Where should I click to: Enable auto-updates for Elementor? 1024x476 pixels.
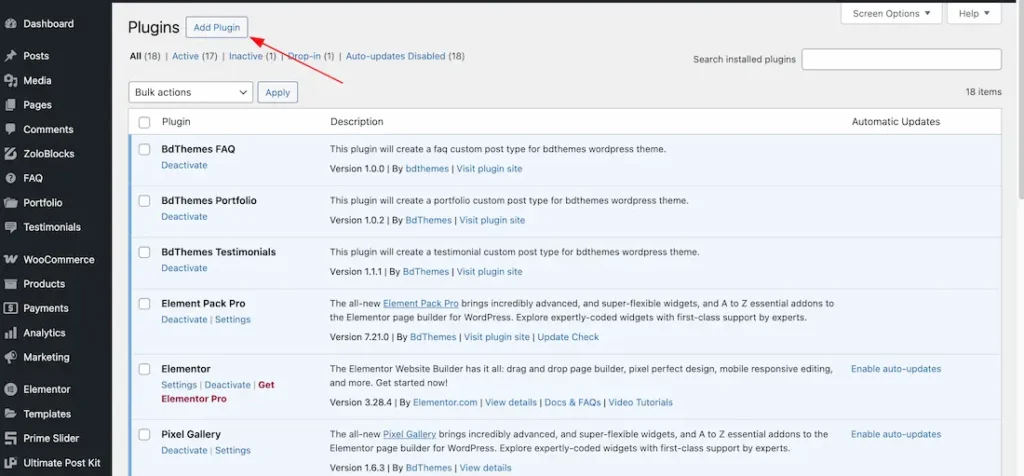tap(895, 369)
